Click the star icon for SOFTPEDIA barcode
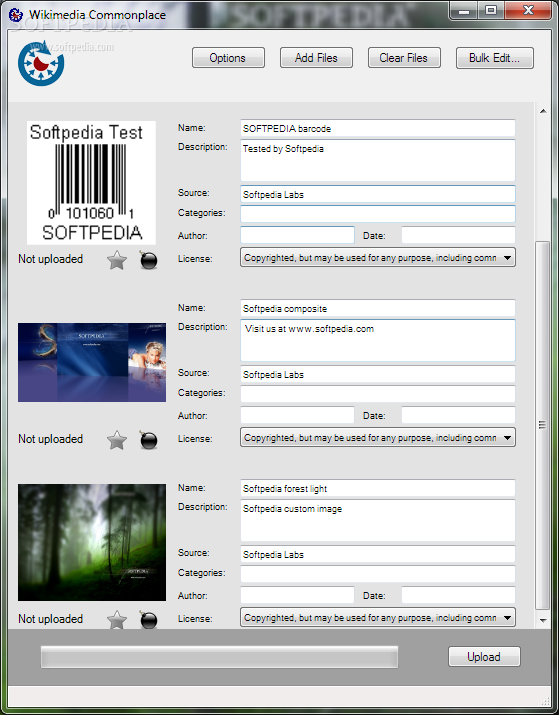This screenshot has height=715, width=559. 117,260
